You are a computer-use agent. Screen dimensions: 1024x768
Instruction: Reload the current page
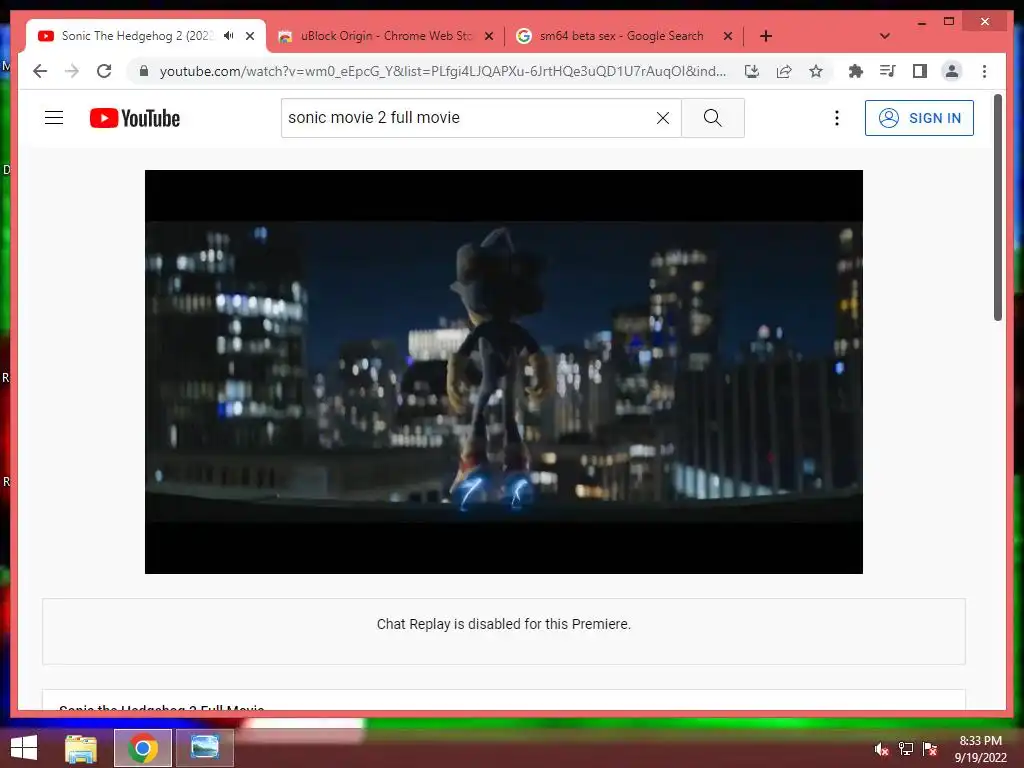[104, 71]
